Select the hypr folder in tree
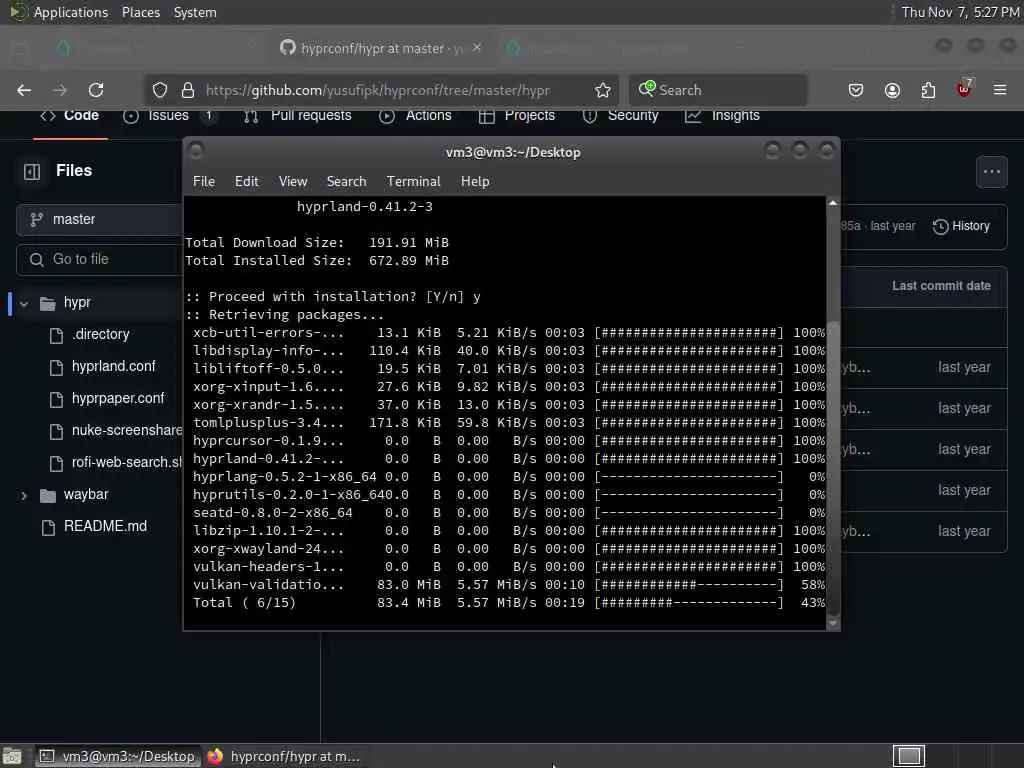The height and width of the screenshot is (768, 1024). click(77, 303)
